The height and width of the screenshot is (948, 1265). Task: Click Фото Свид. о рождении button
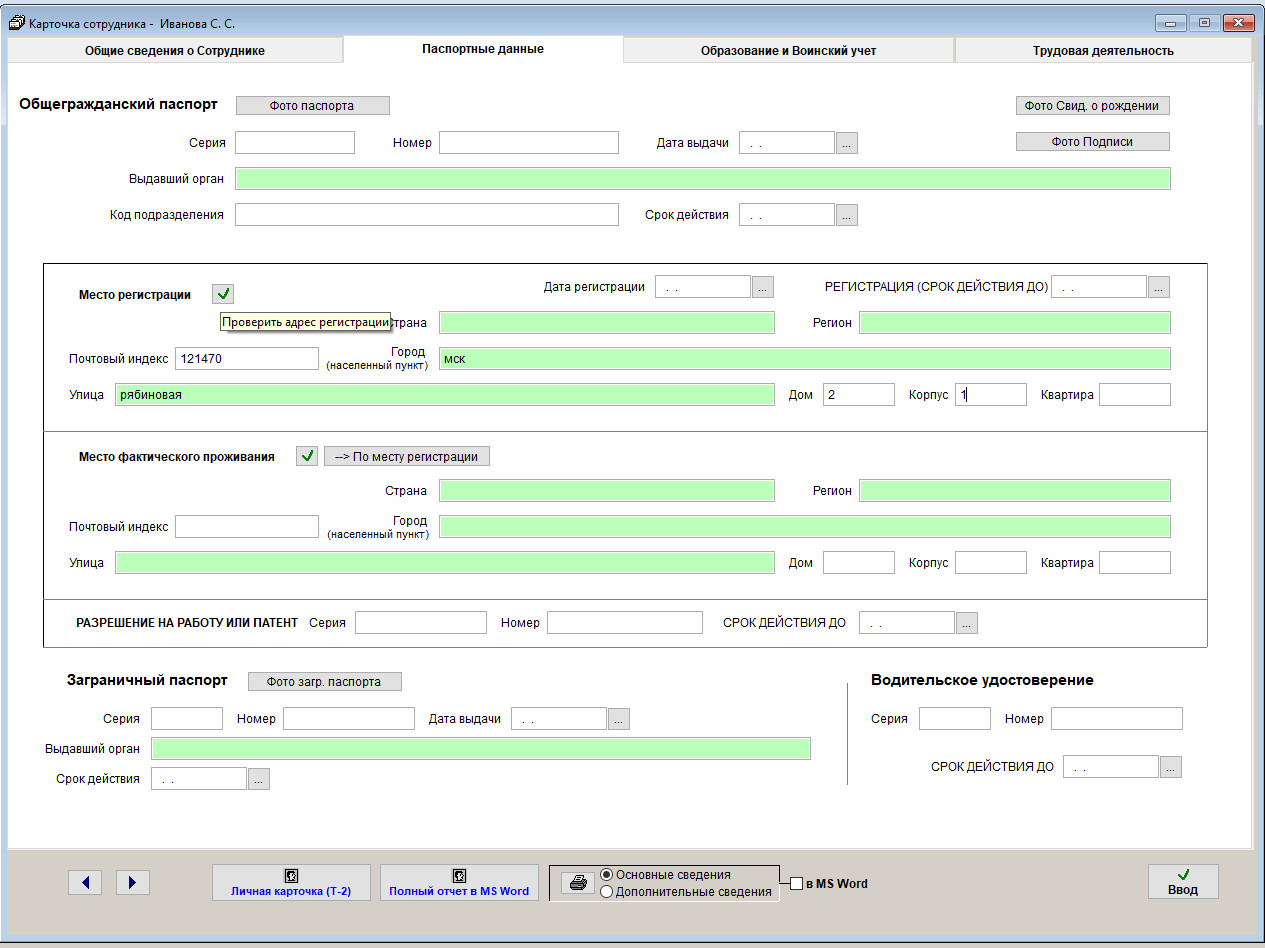click(x=1092, y=105)
